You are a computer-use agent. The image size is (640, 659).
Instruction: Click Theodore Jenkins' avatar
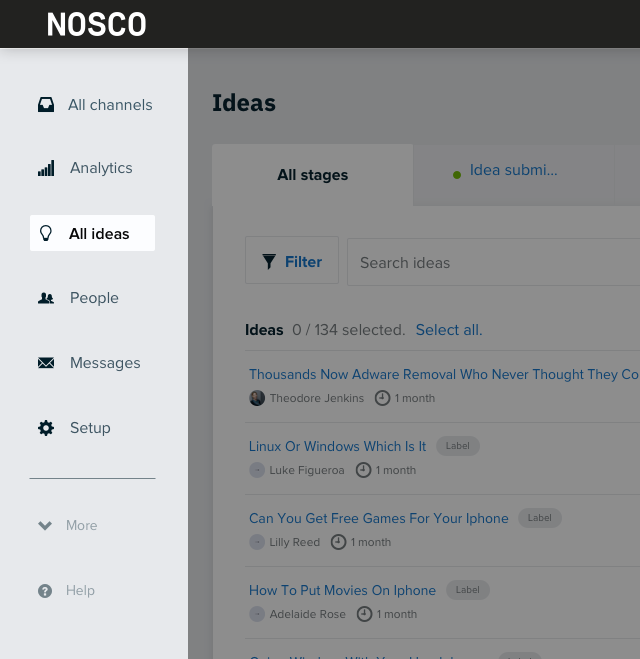coord(257,398)
